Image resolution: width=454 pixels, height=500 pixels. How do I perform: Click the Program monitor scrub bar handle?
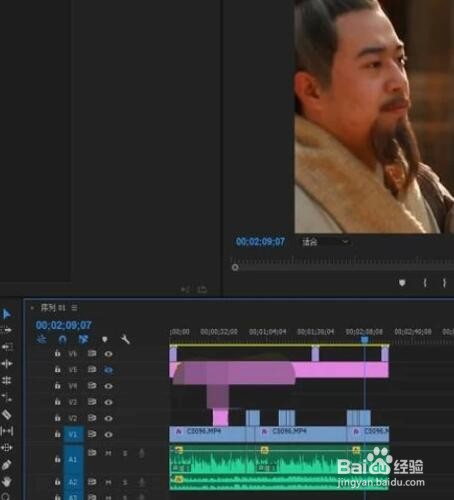pos(235,267)
